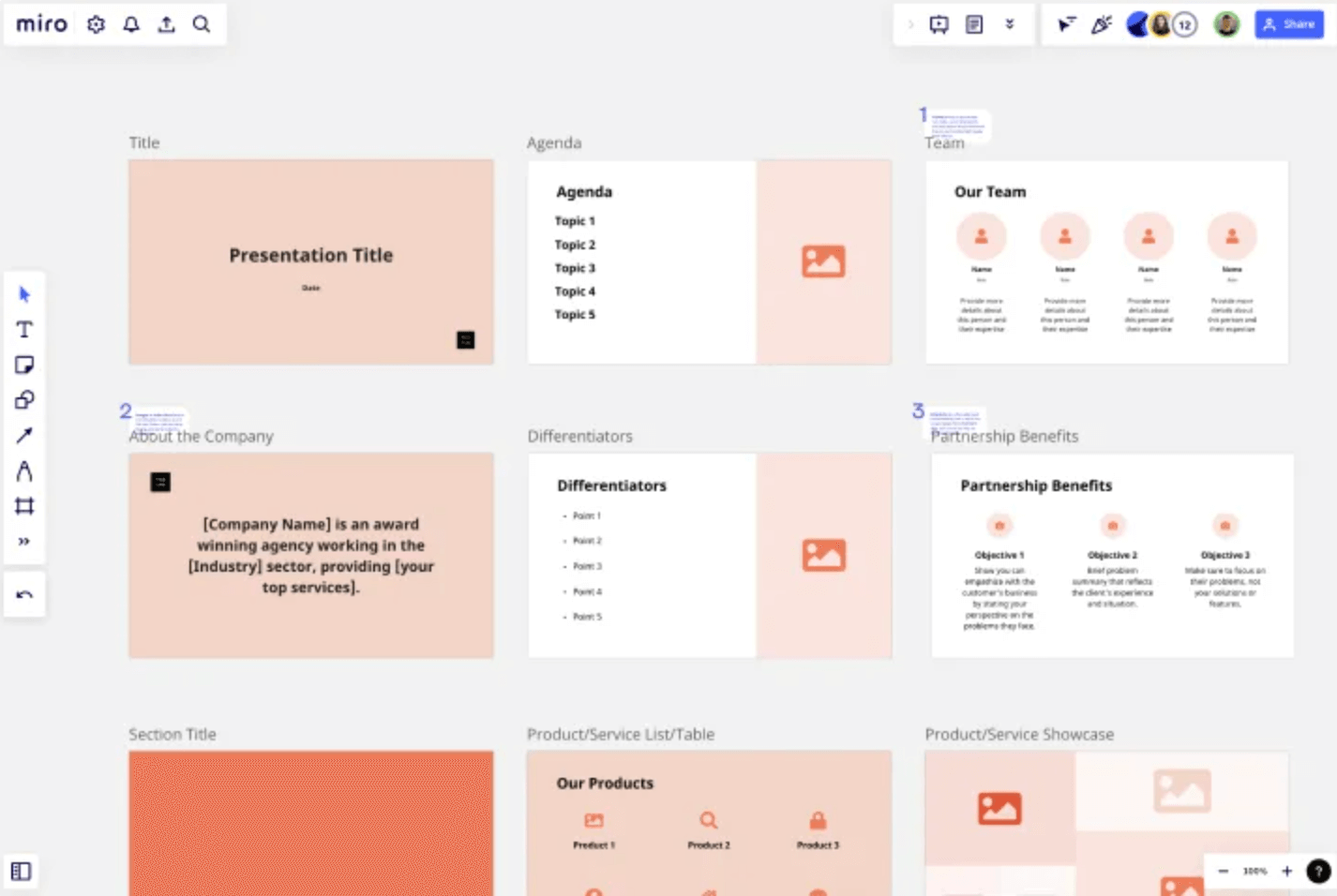This screenshot has width=1337, height=896.
Task: Open the notifications bell
Action: [131, 24]
